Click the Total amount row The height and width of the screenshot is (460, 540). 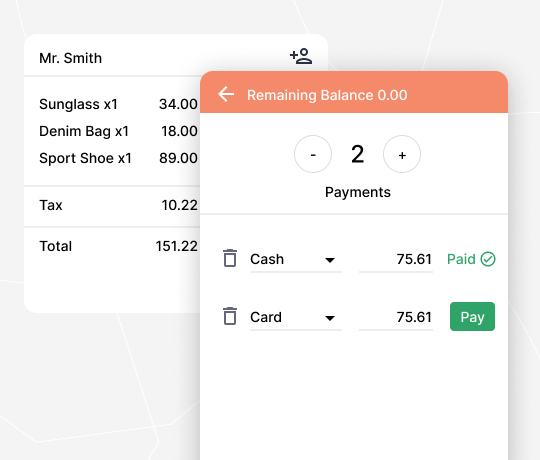[x=118, y=246]
